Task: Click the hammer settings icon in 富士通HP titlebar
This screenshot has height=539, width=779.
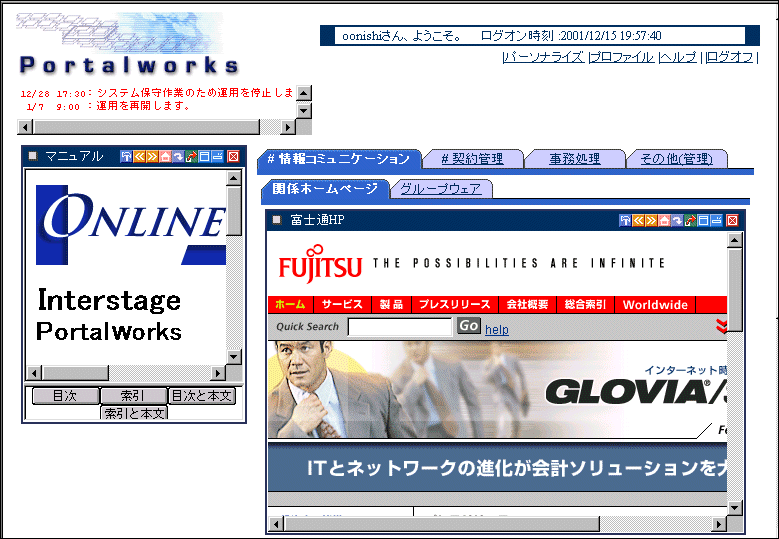Action: point(625,221)
